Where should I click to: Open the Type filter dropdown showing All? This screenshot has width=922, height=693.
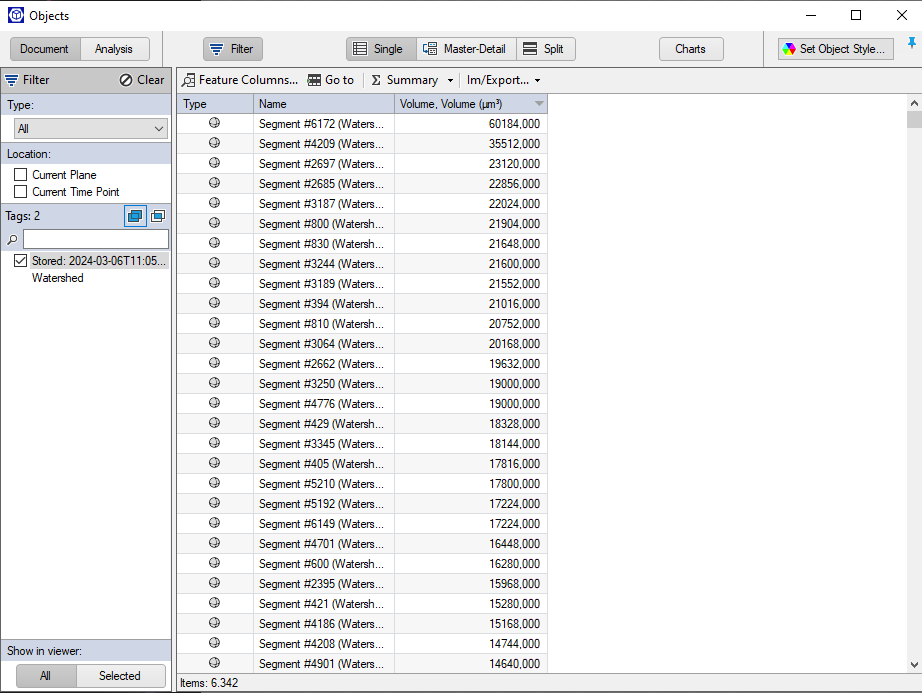90,129
